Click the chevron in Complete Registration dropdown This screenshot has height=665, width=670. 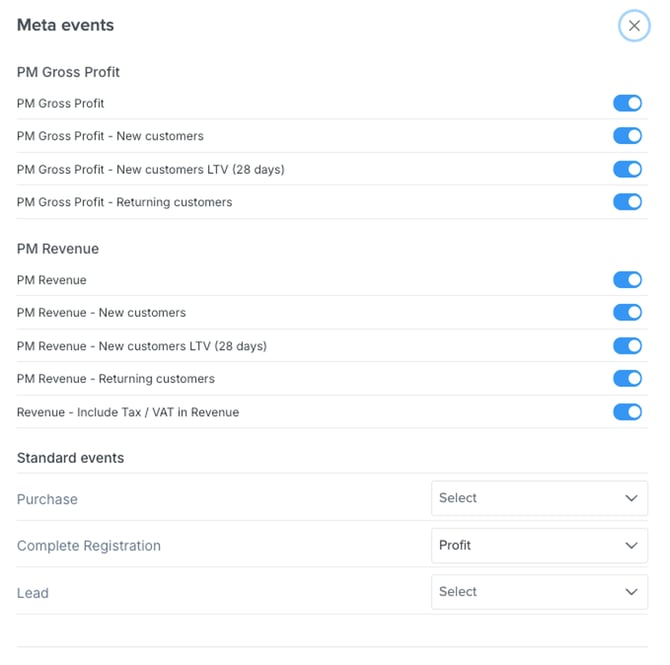[631, 545]
